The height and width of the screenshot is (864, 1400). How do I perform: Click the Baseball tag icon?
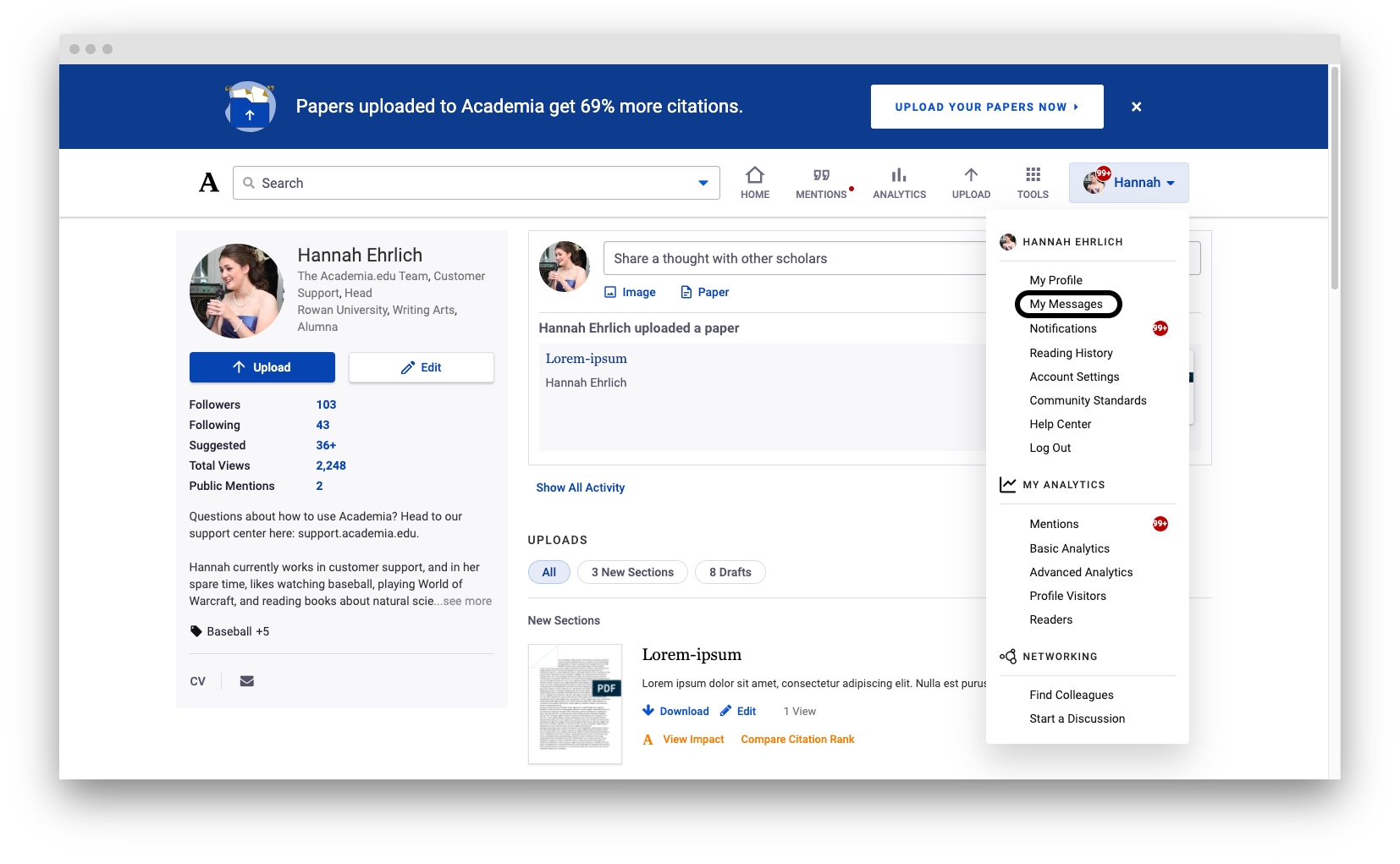(196, 631)
